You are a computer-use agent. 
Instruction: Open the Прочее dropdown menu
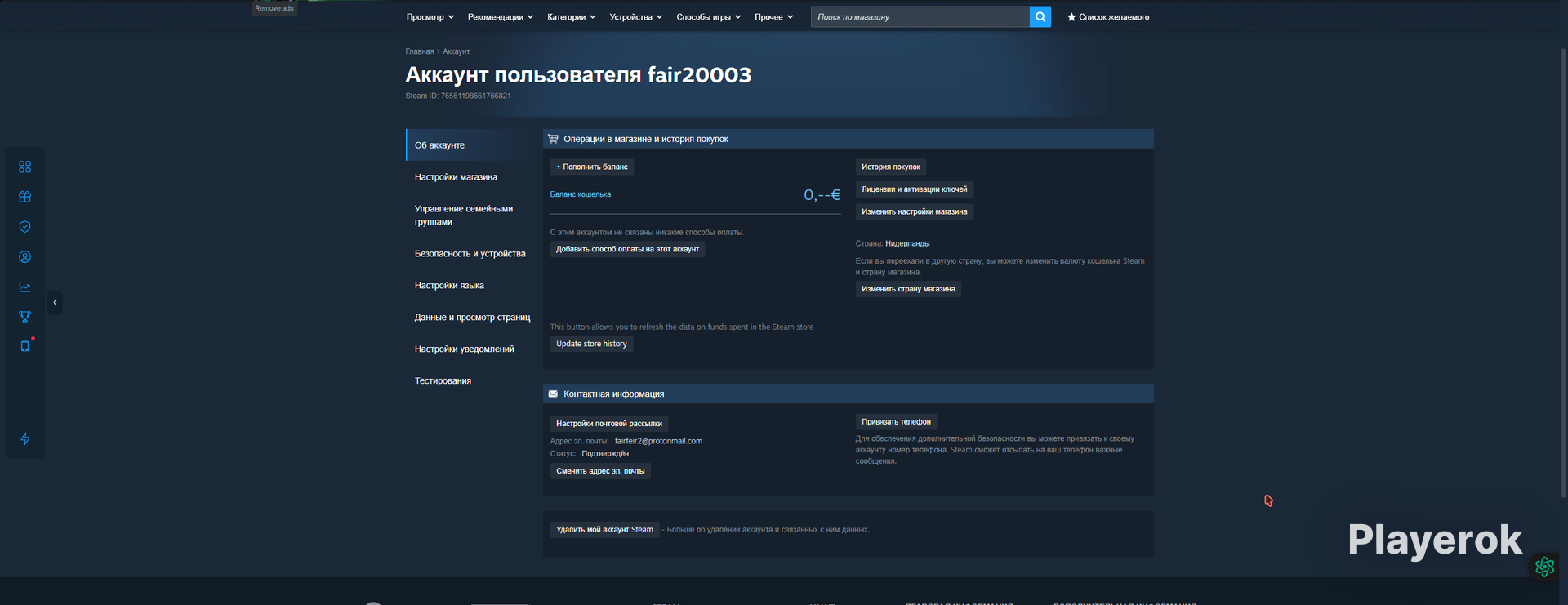[x=773, y=17]
